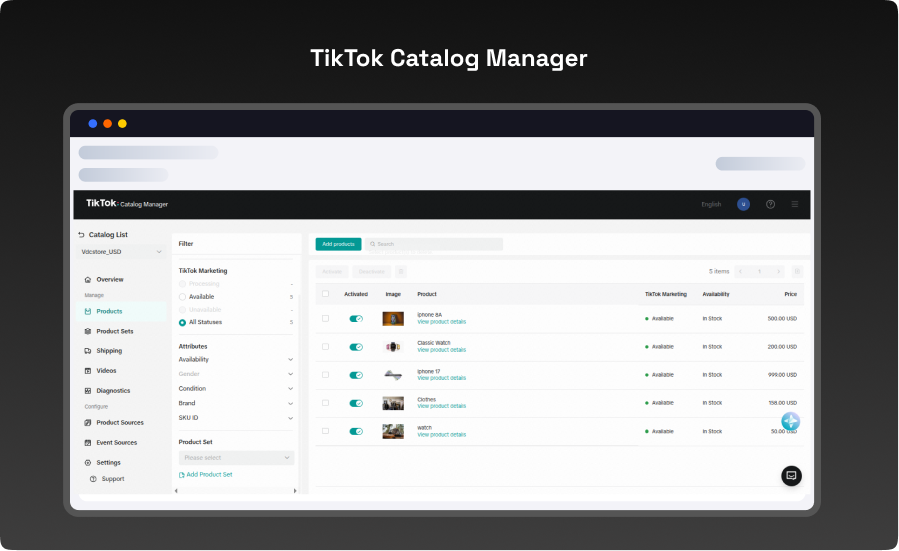Open Product Sets in the sidebar
This screenshot has width=899, height=551.
click(x=114, y=331)
